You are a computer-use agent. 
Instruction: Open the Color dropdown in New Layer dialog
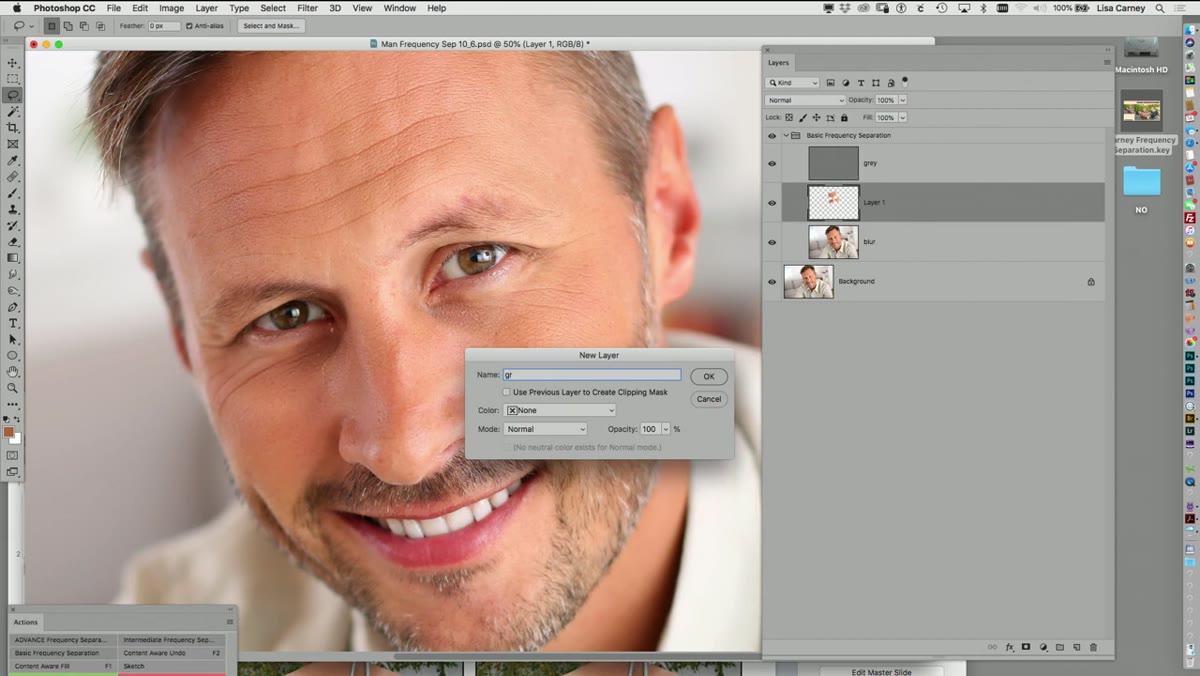point(560,410)
